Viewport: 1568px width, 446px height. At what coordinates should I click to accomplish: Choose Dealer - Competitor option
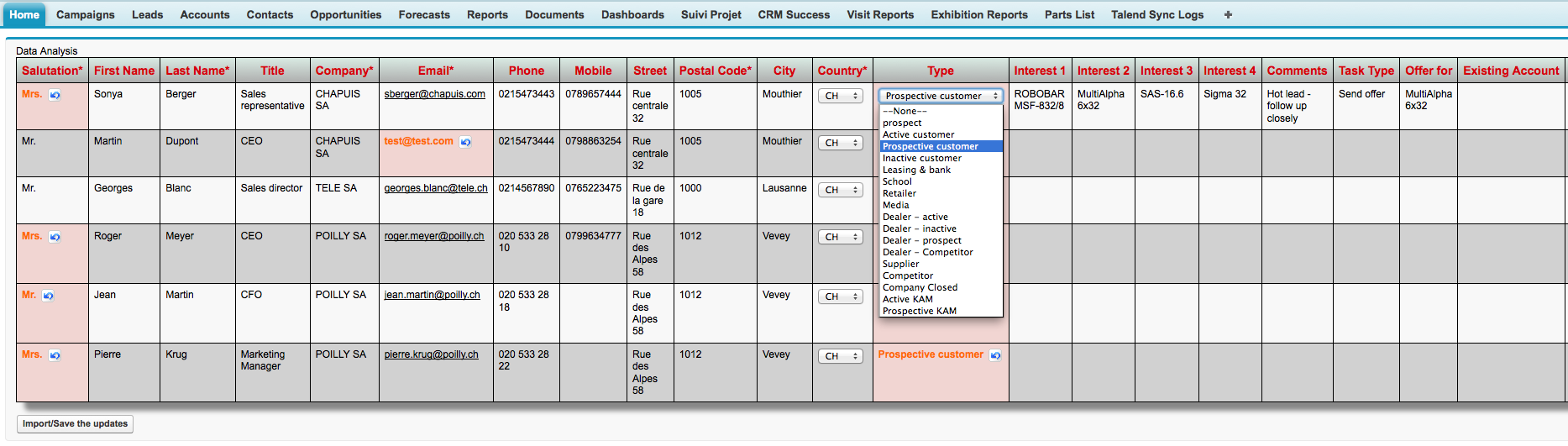click(x=941, y=252)
